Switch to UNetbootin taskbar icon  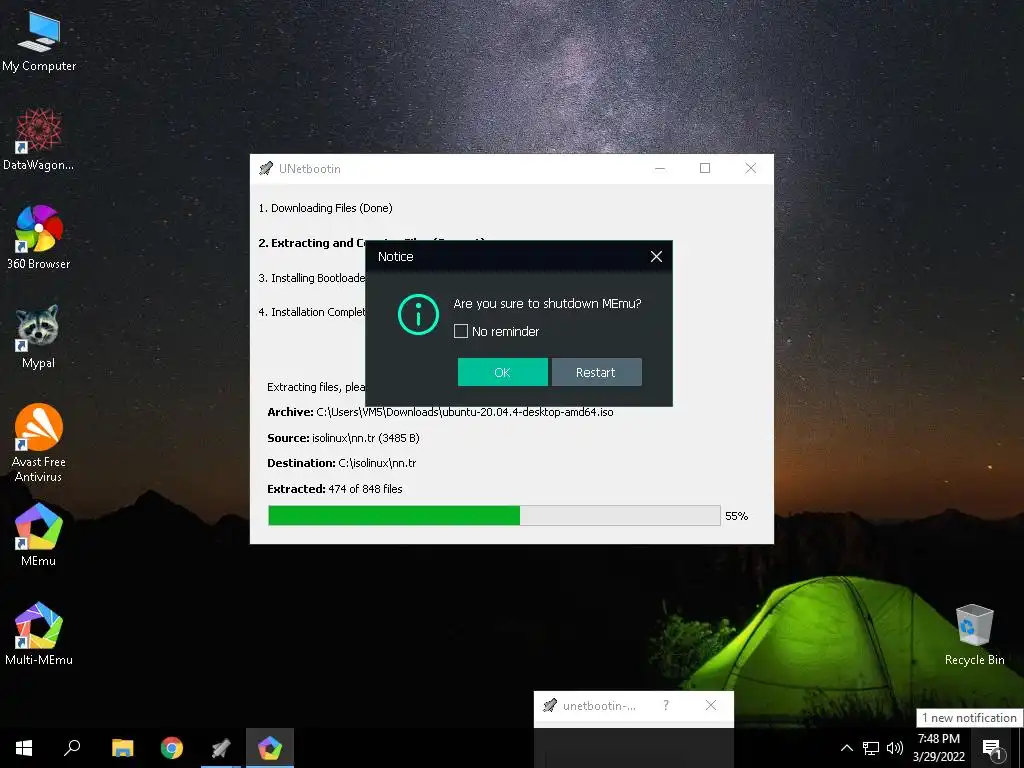pyautogui.click(x=221, y=748)
